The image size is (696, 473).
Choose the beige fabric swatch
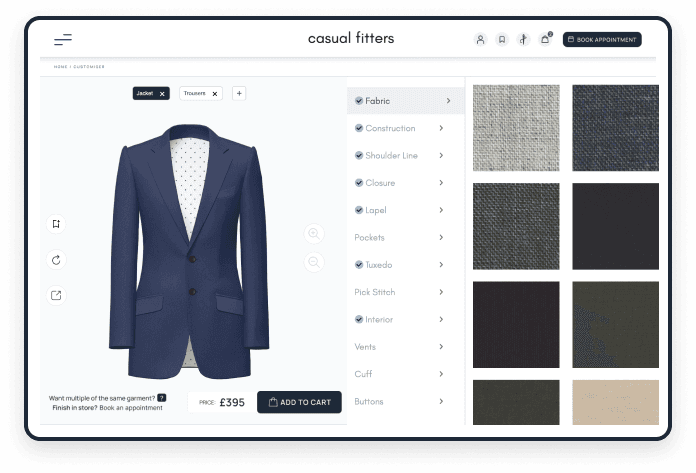click(615, 402)
